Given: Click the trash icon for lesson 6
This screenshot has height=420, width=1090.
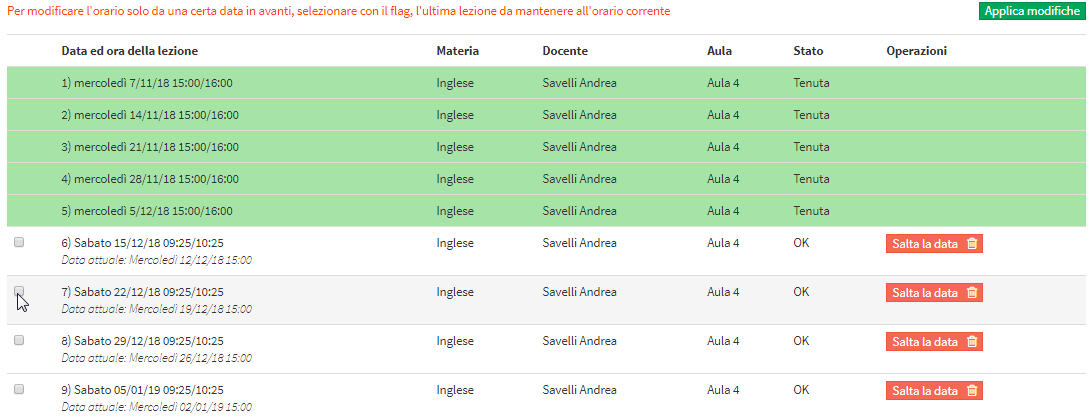Looking at the screenshot, I should click(x=972, y=244).
